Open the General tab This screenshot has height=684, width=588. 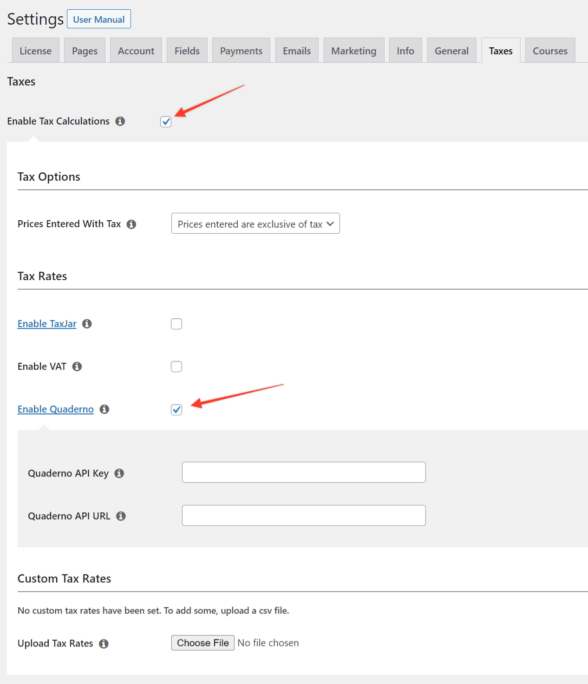click(x=451, y=51)
